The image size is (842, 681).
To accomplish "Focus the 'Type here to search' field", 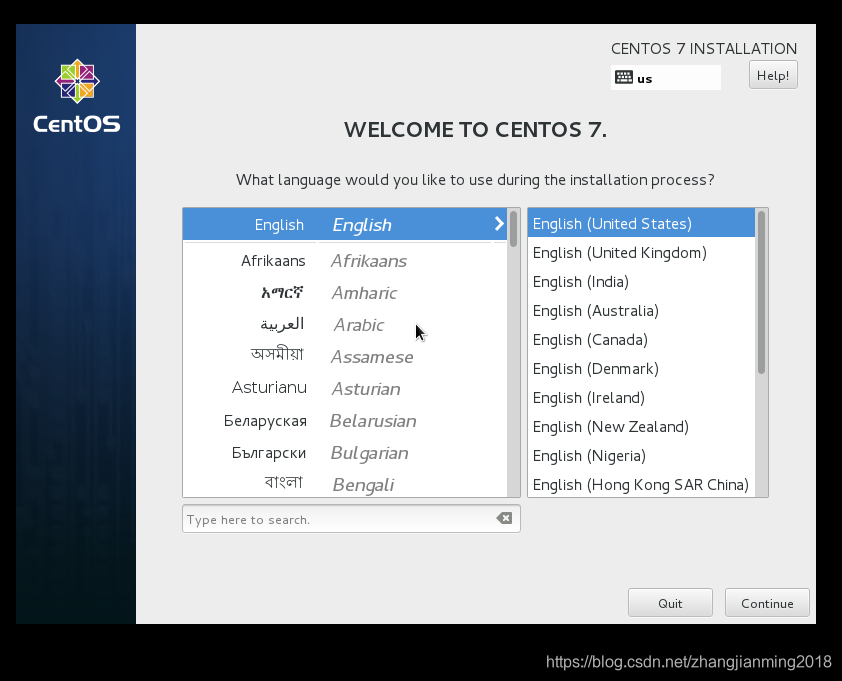I will 351,519.
